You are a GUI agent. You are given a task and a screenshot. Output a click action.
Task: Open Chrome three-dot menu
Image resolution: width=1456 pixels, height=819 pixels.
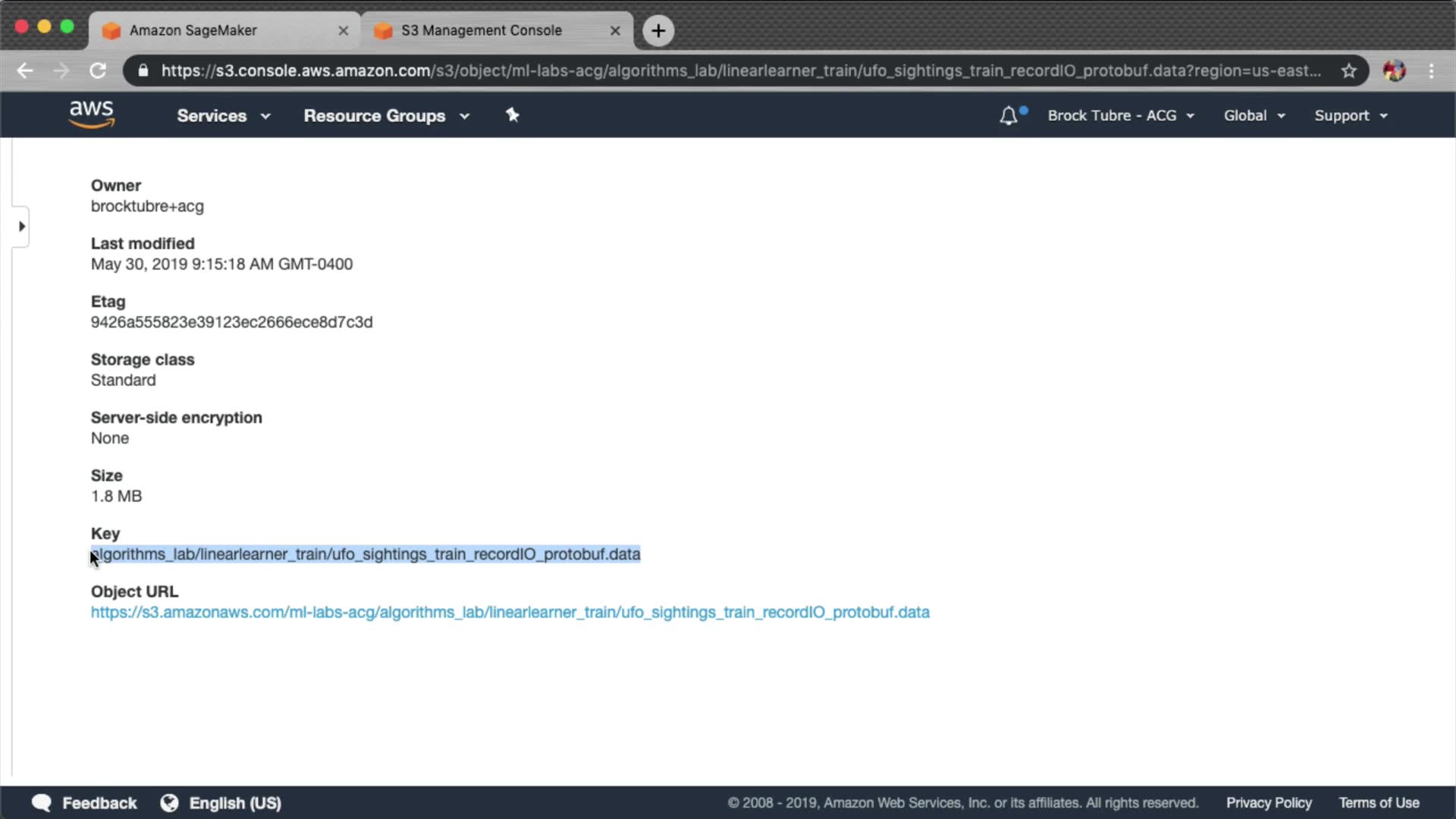pyautogui.click(x=1431, y=71)
